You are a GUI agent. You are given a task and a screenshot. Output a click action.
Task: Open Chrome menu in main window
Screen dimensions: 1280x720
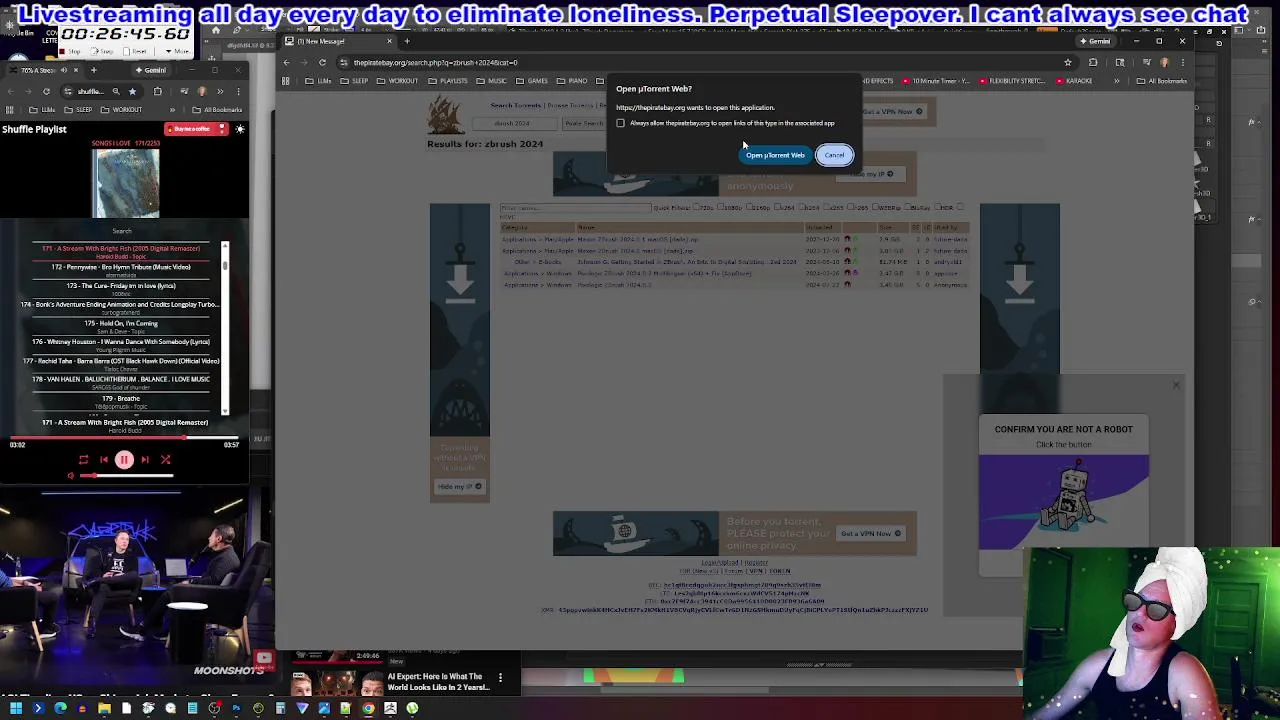[1184, 62]
